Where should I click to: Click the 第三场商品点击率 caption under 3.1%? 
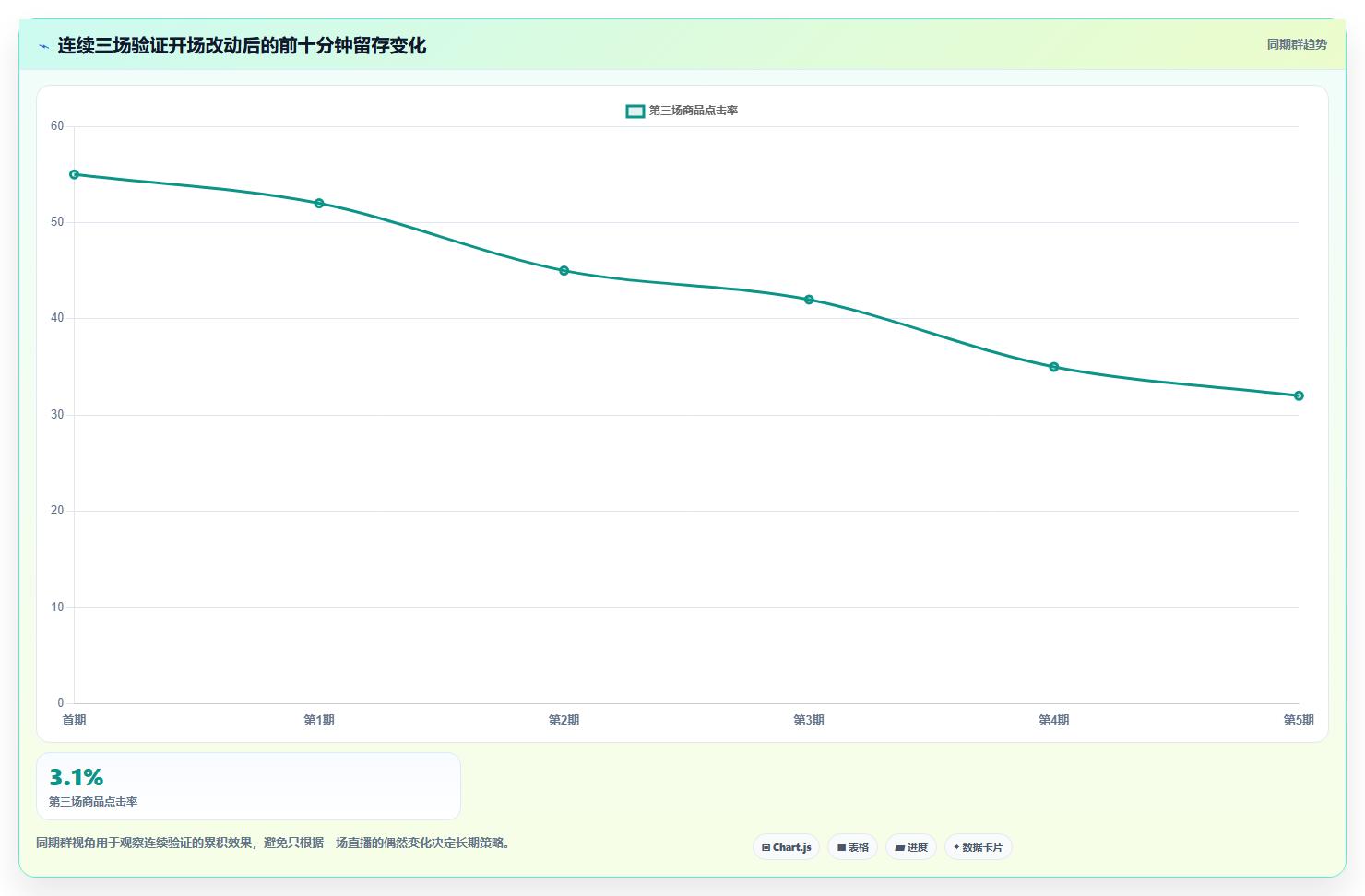(93, 802)
